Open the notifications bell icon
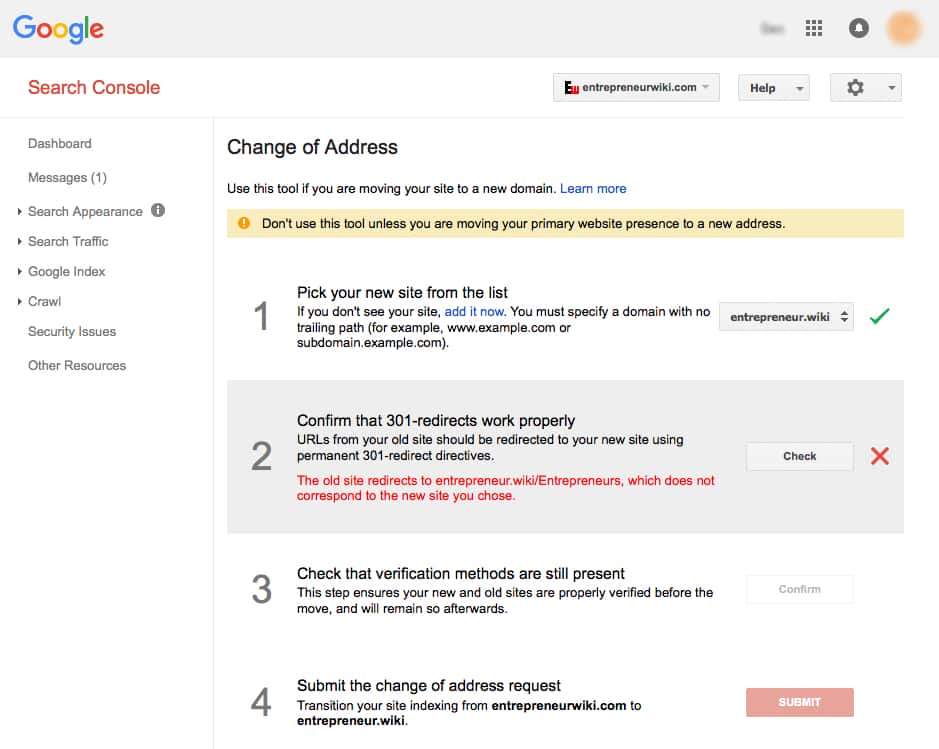Image resolution: width=939 pixels, height=749 pixels. coord(859,28)
